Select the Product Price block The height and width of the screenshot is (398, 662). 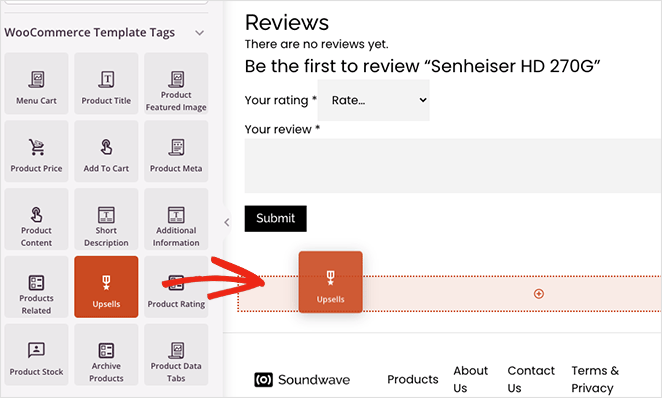[x=36, y=151]
